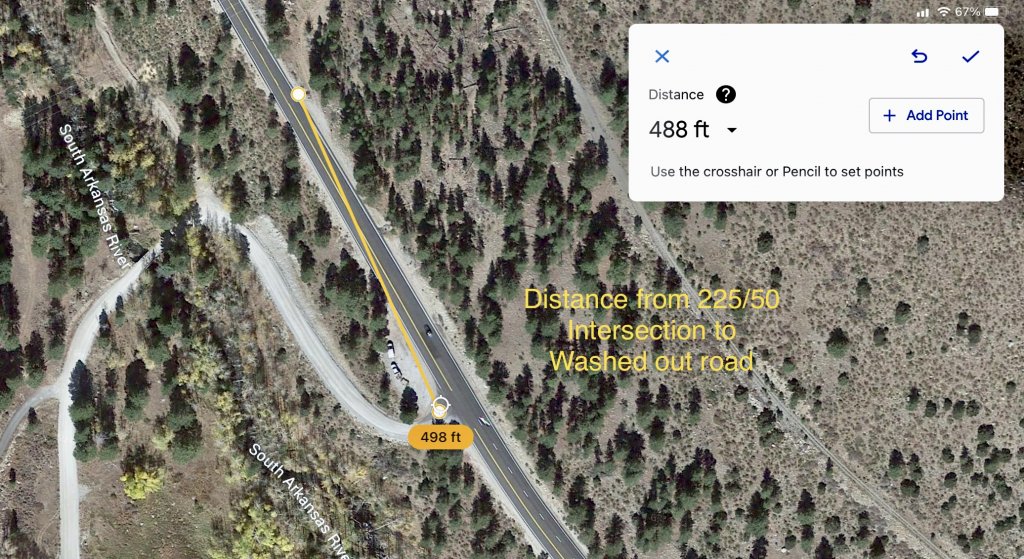Open the Distance help question mark
This screenshot has width=1024, height=559.
726,95
